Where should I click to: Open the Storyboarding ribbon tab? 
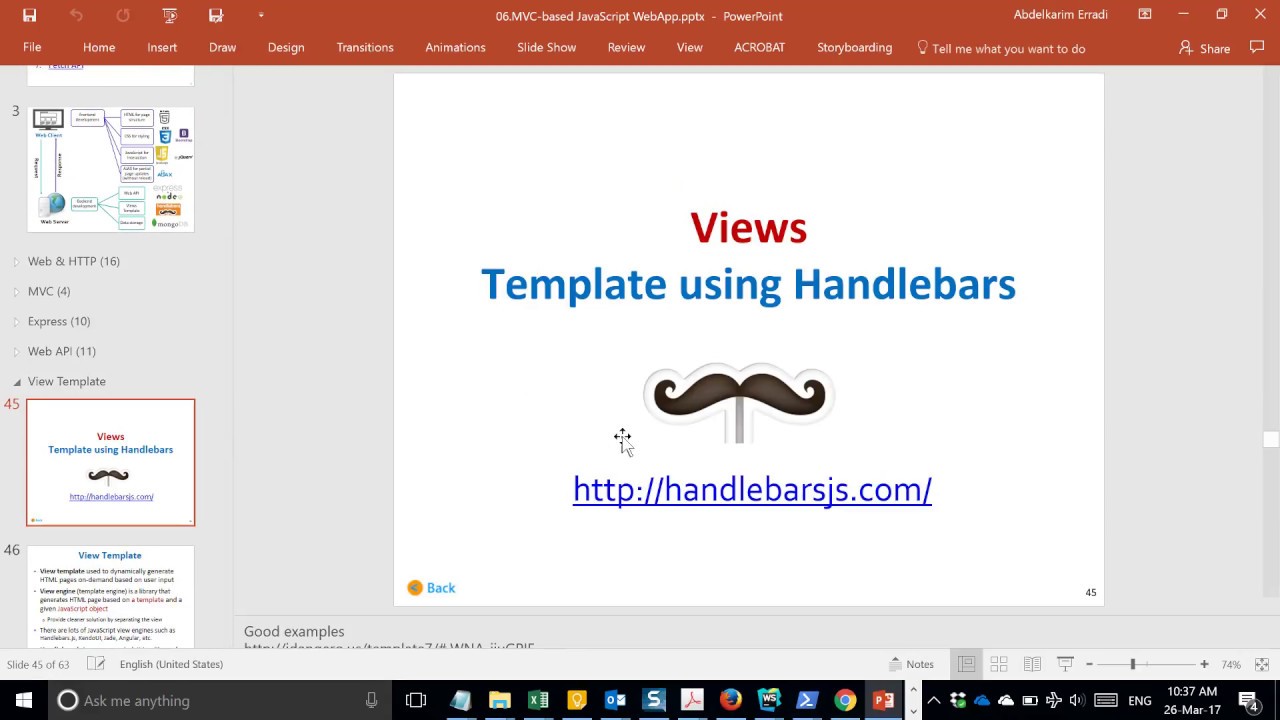[854, 47]
